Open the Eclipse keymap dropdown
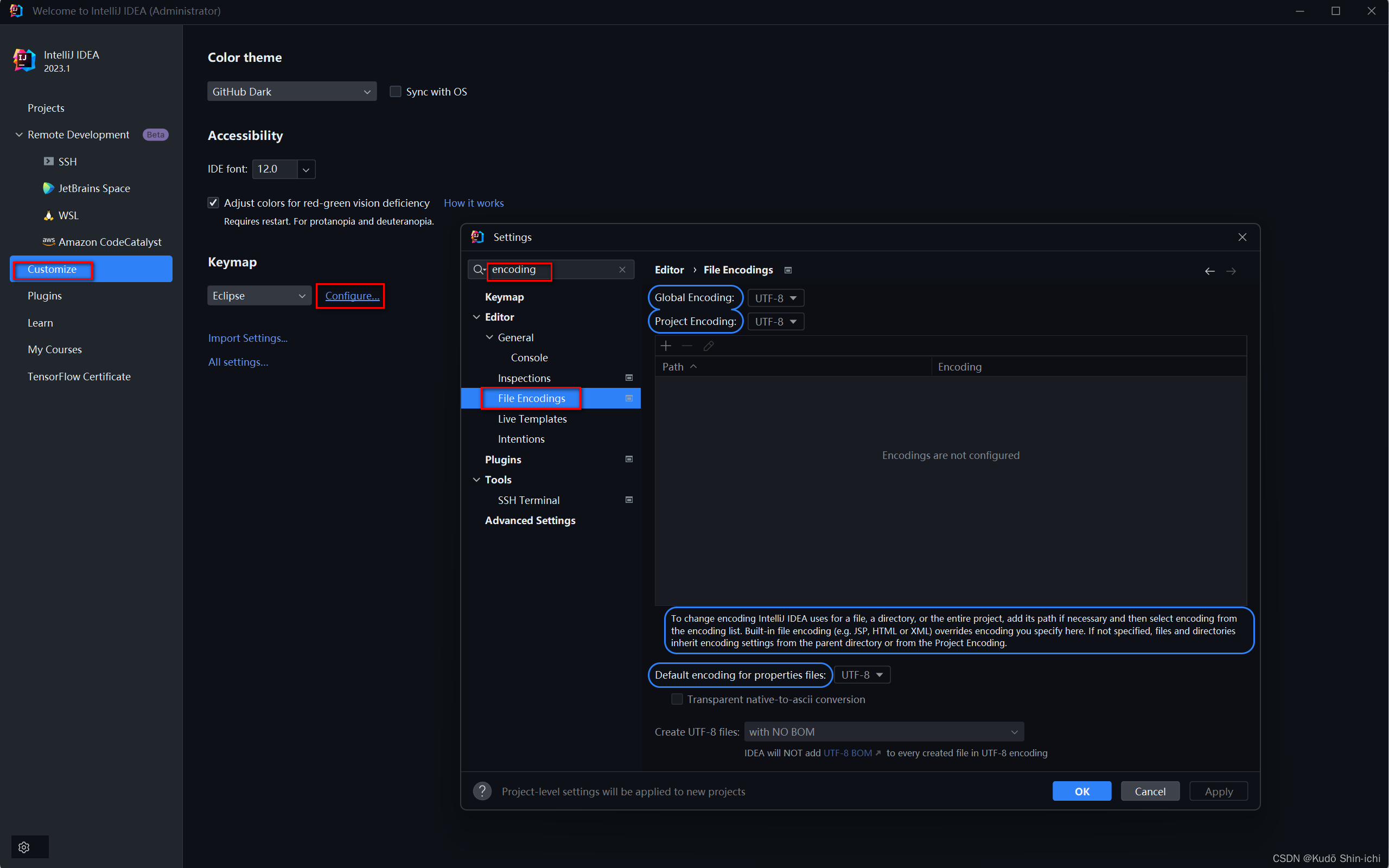Screen dimensions: 1389x868 259,296
